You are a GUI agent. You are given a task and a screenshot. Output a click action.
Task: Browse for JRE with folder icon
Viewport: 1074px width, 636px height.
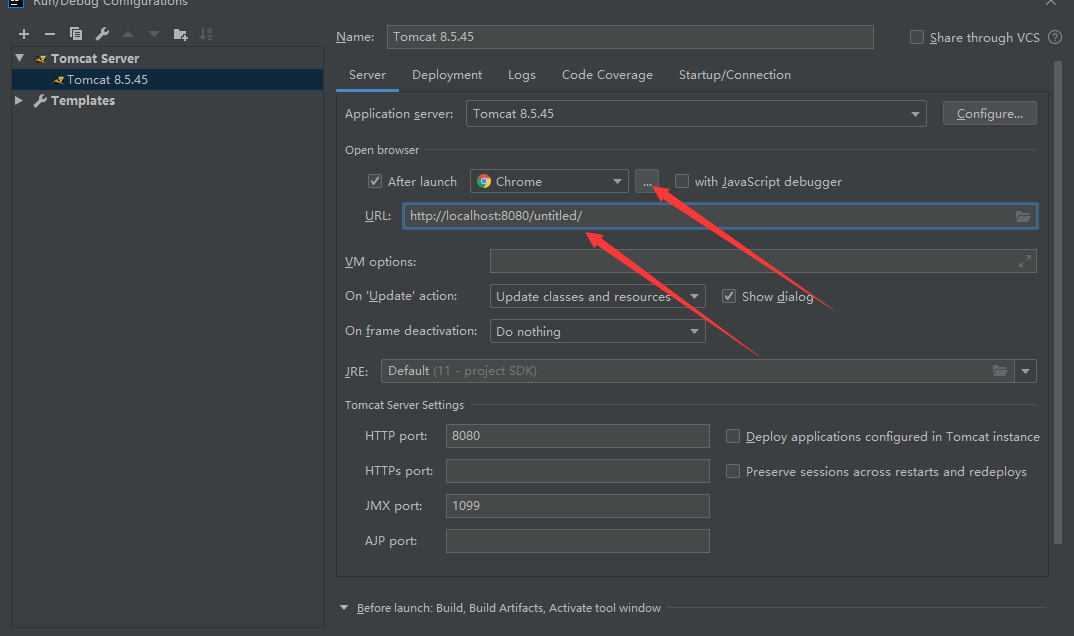coord(1000,371)
